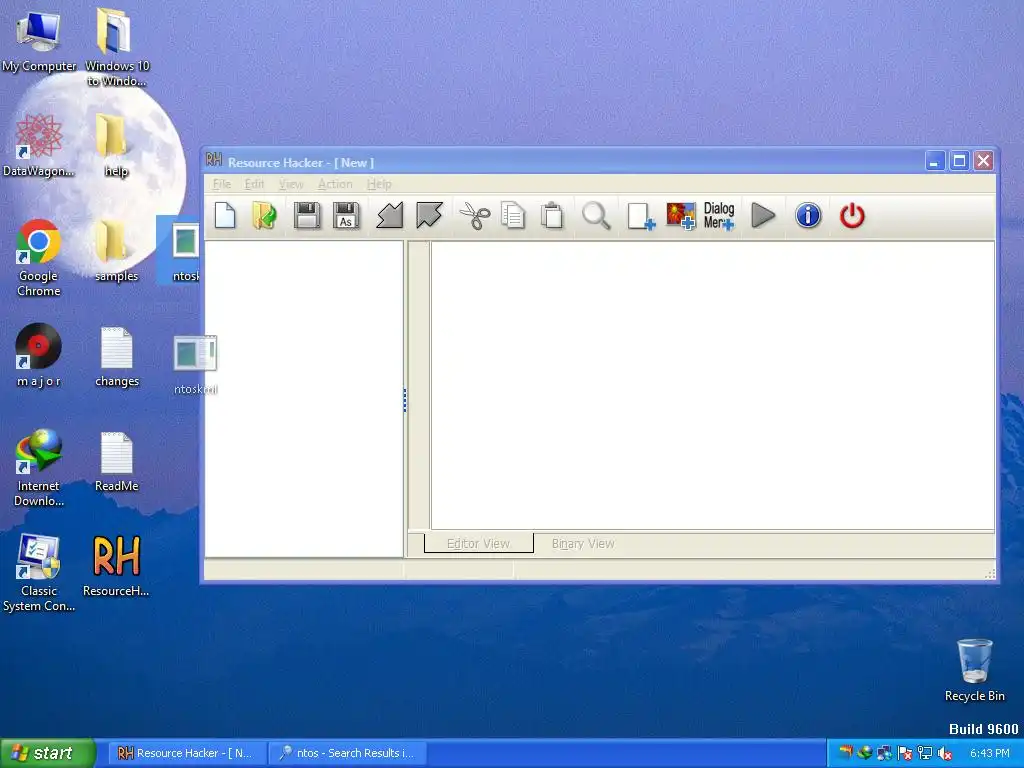
Task: Switch to the Editor View tab
Action: click(x=479, y=543)
